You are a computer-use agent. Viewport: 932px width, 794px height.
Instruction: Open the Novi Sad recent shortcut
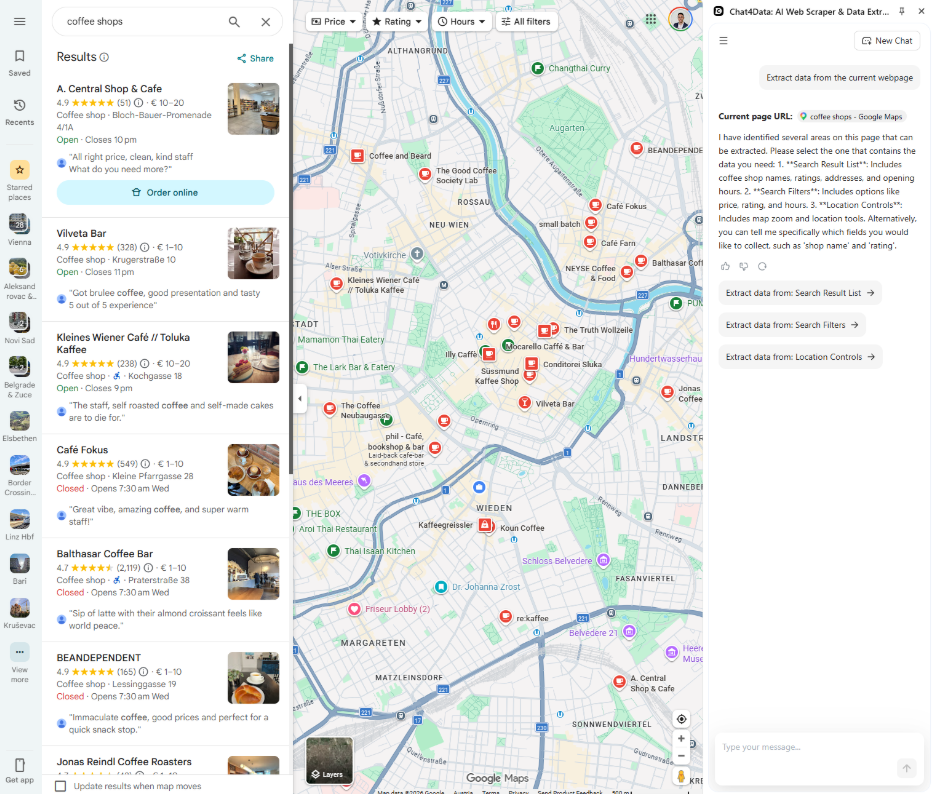click(20, 328)
